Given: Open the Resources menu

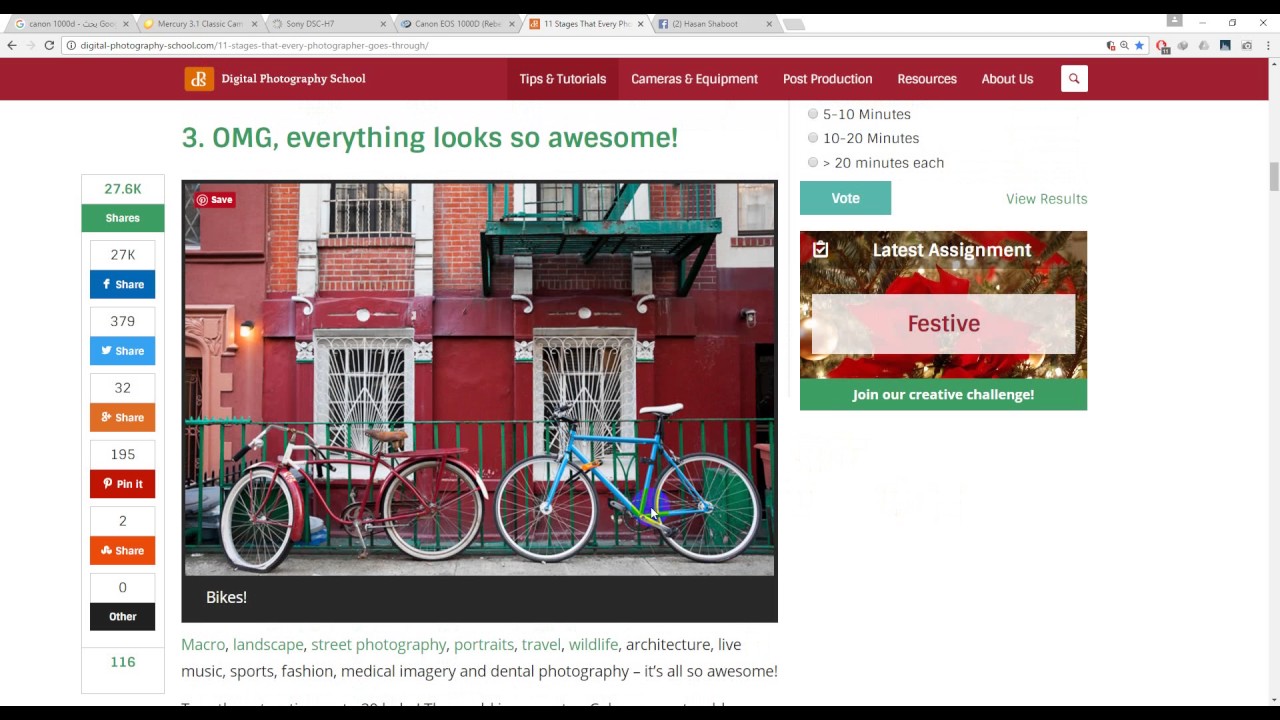Looking at the screenshot, I should pyautogui.click(x=927, y=79).
